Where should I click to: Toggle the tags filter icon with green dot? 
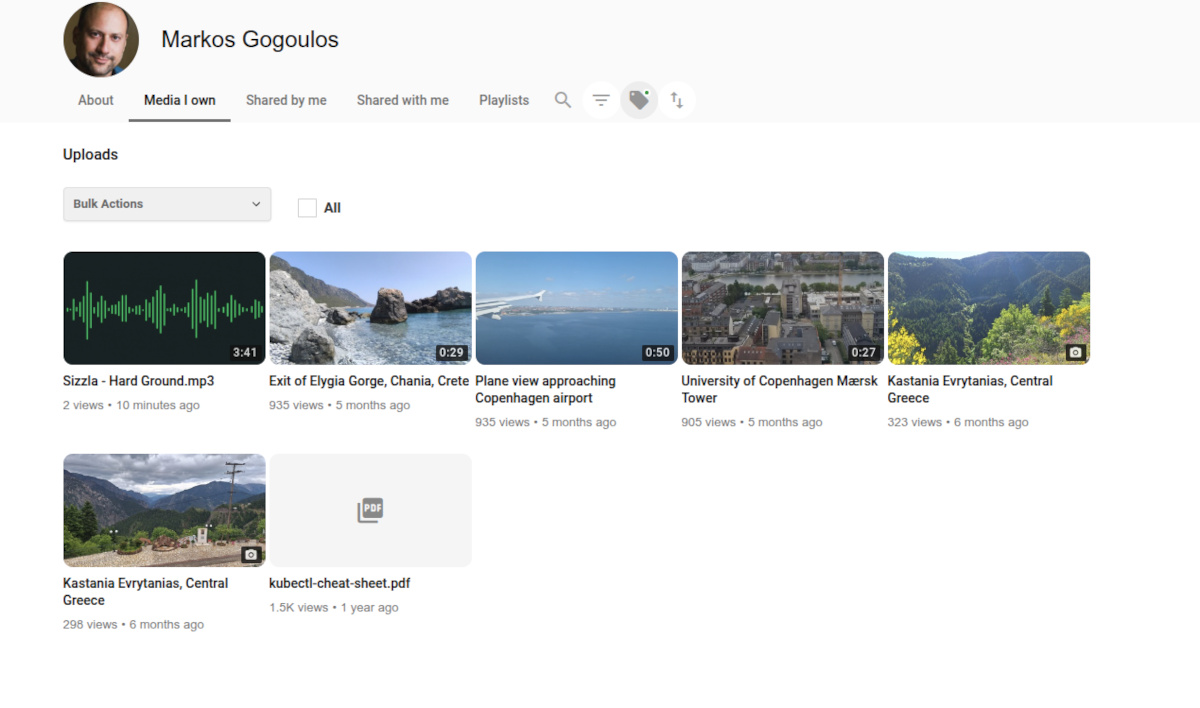tap(639, 100)
